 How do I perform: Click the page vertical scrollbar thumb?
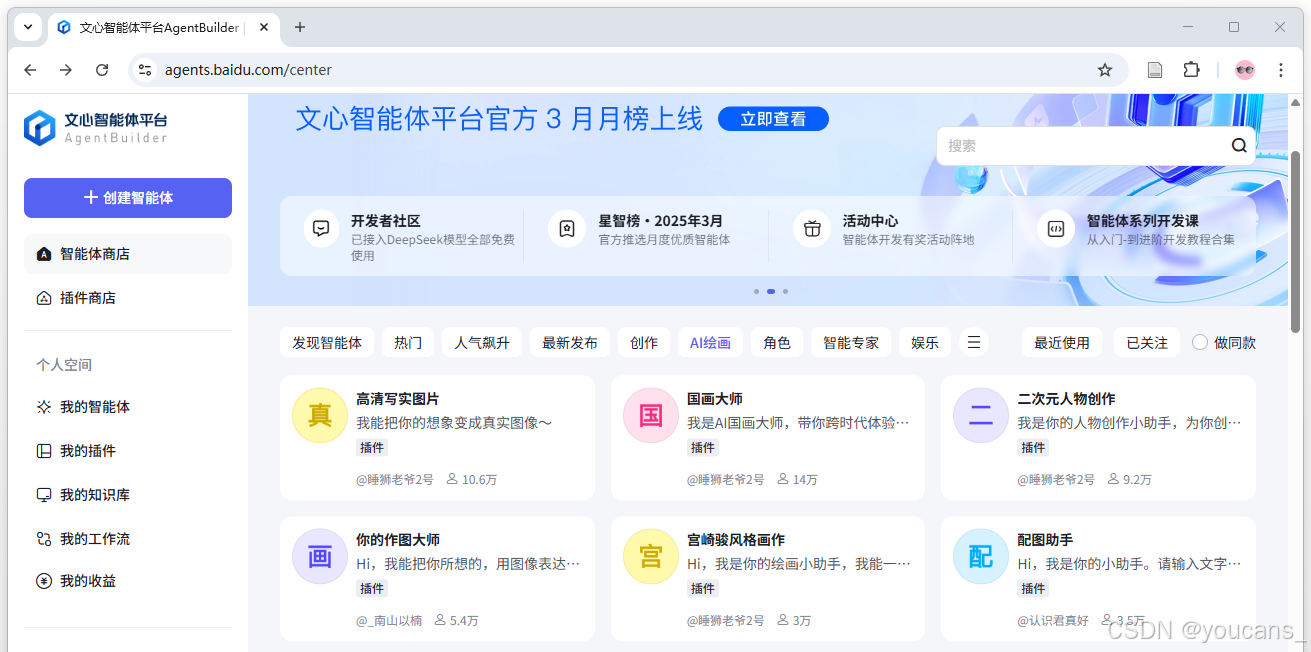pyautogui.click(x=1296, y=241)
